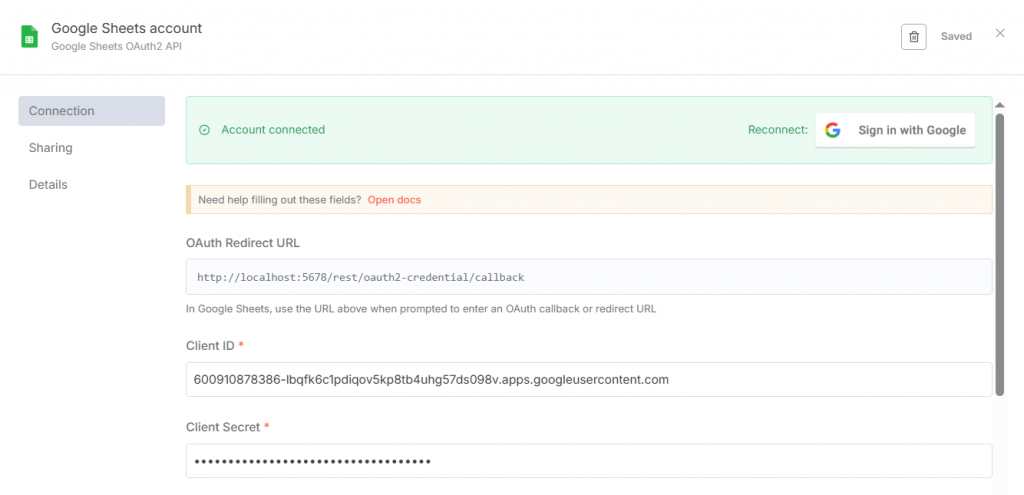The height and width of the screenshot is (495, 1024).
Task: Click the vertical scrollbar thumb
Action: pos(999,255)
